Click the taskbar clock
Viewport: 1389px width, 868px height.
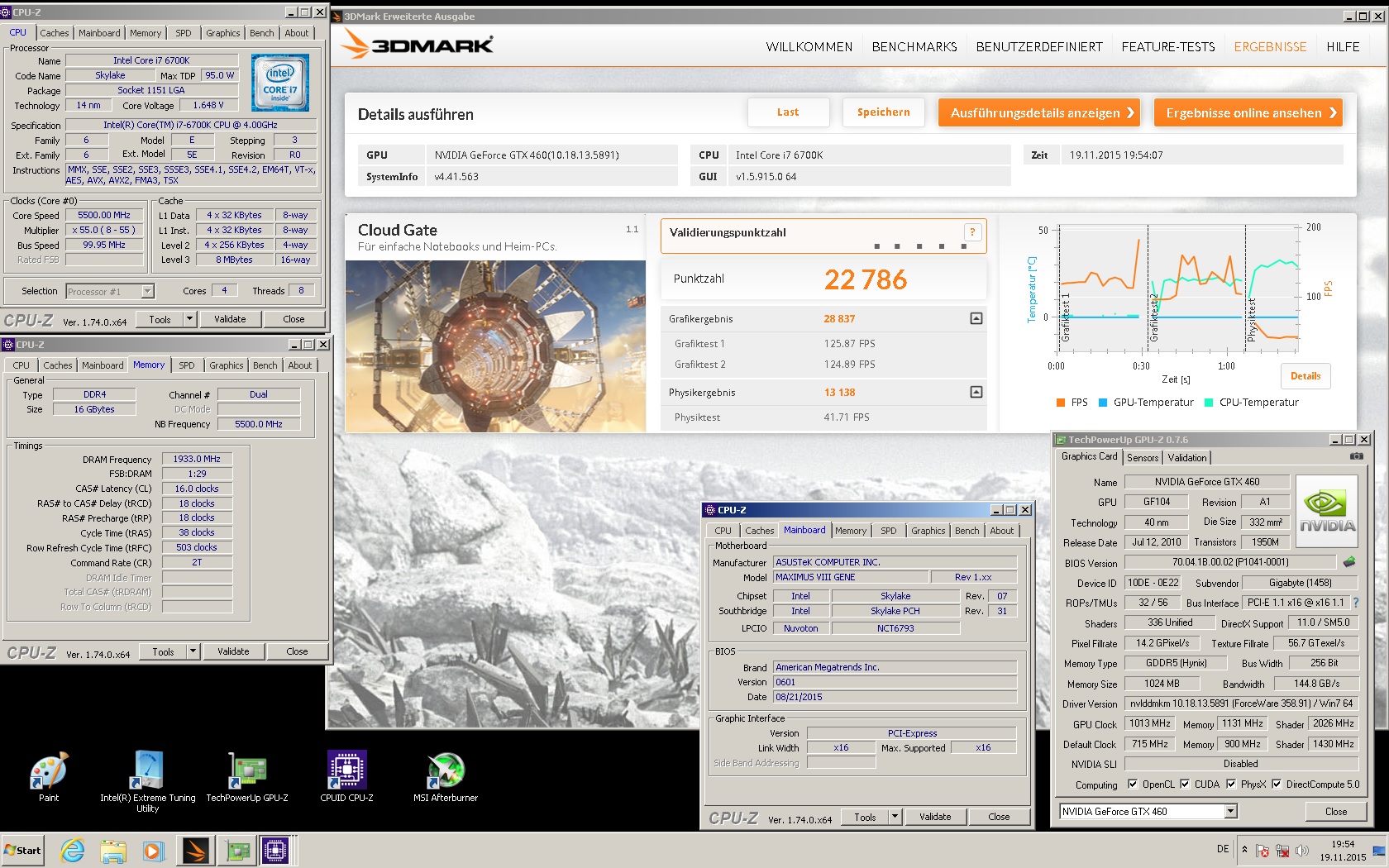(1343, 851)
